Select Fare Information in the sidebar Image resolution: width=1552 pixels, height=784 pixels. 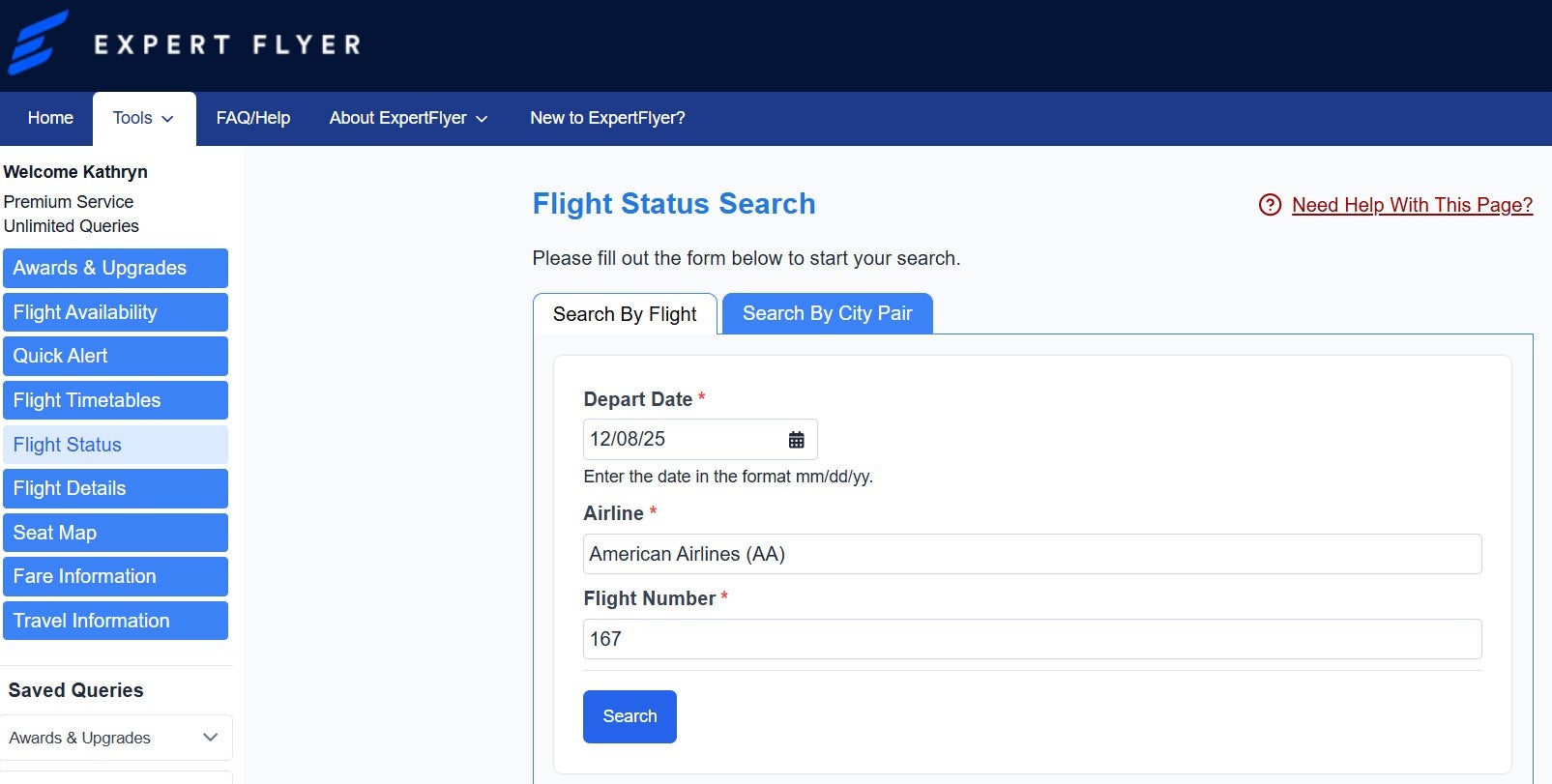[115, 576]
